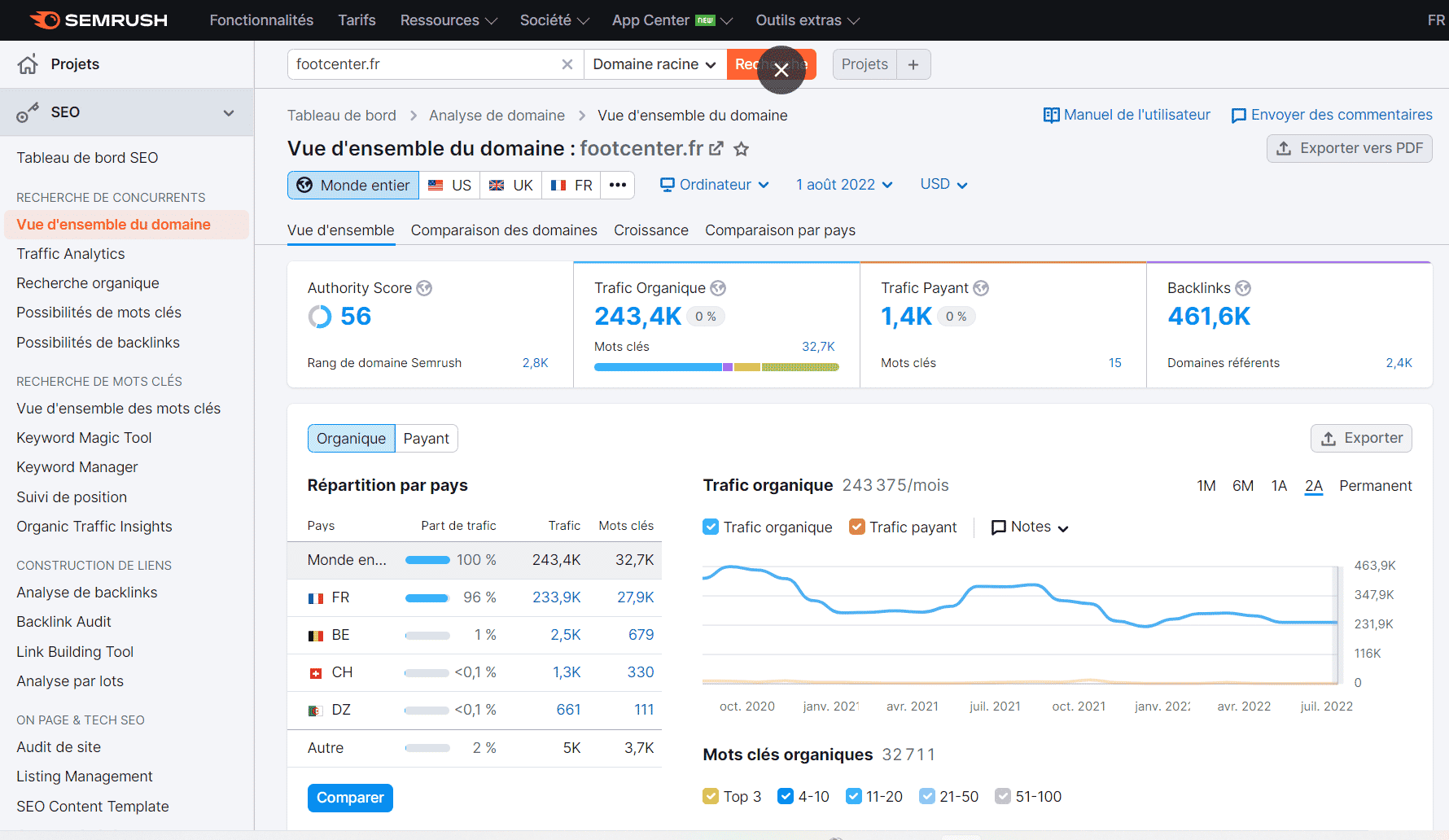The width and height of the screenshot is (1449, 840).
Task: Star the domain as favorite
Action: click(x=741, y=149)
